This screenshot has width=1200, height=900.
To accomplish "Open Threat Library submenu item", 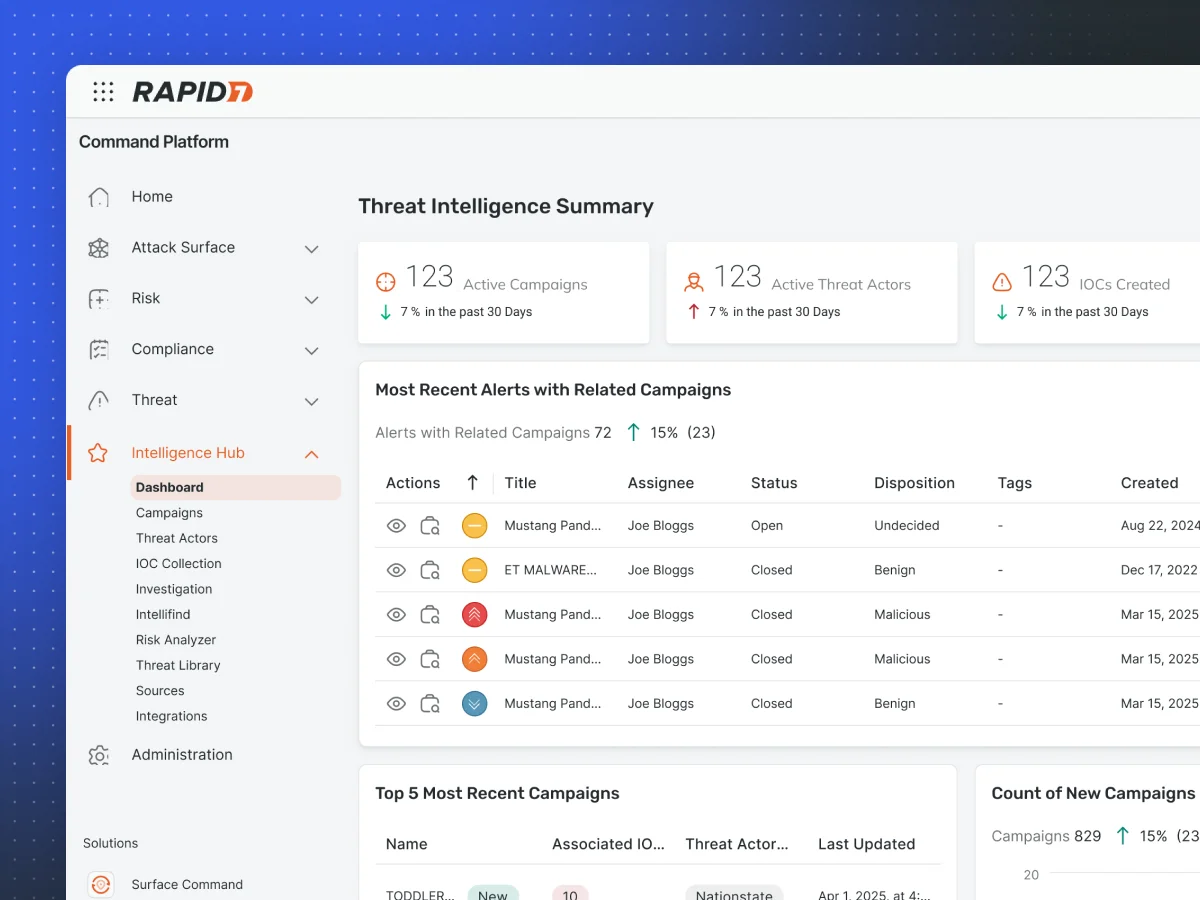I will (178, 665).
